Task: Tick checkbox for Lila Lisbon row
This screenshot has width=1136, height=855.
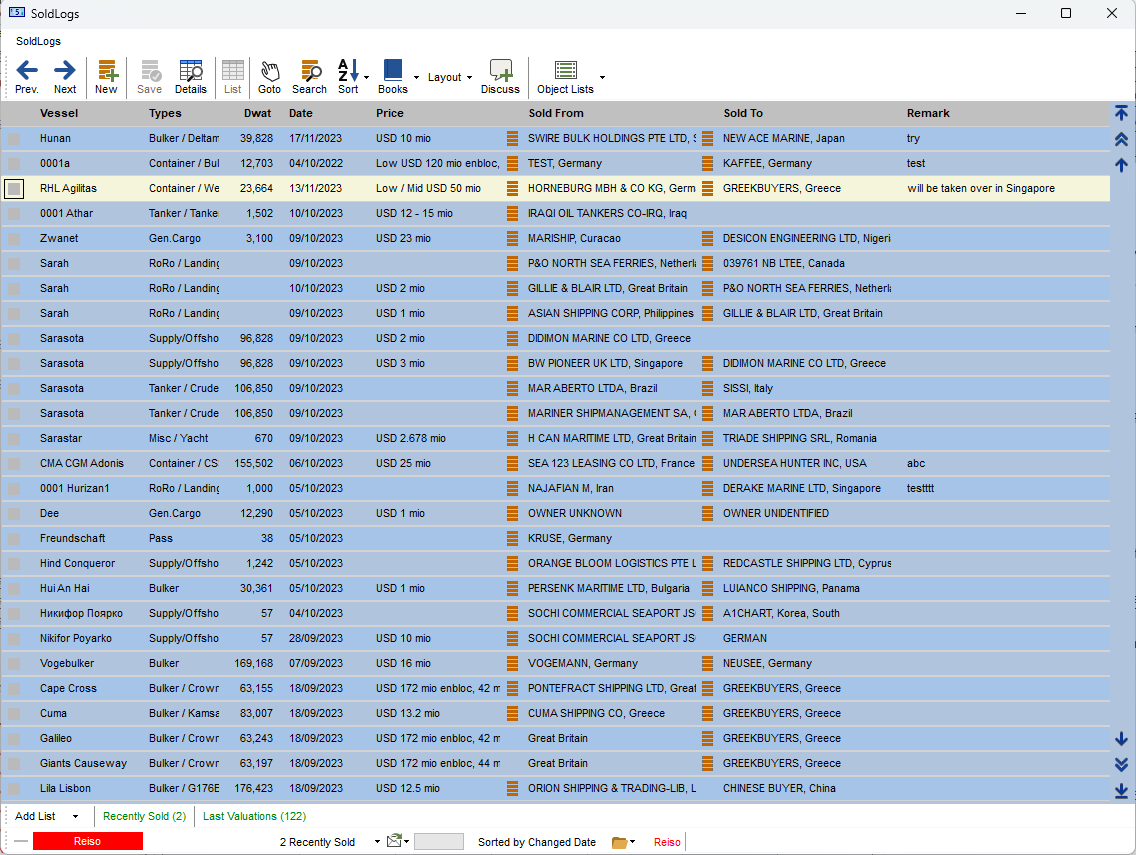Action: point(14,788)
